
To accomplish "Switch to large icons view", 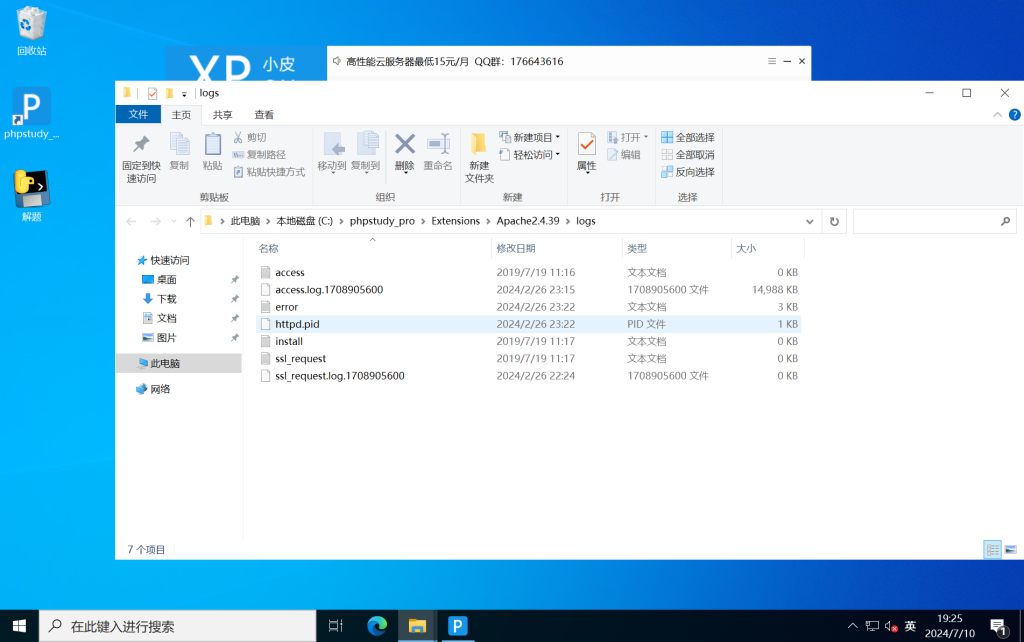I will 1010,549.
